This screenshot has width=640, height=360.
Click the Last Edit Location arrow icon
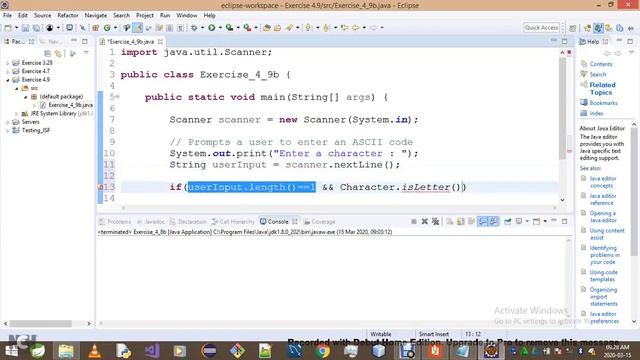[x=344, y=28]
